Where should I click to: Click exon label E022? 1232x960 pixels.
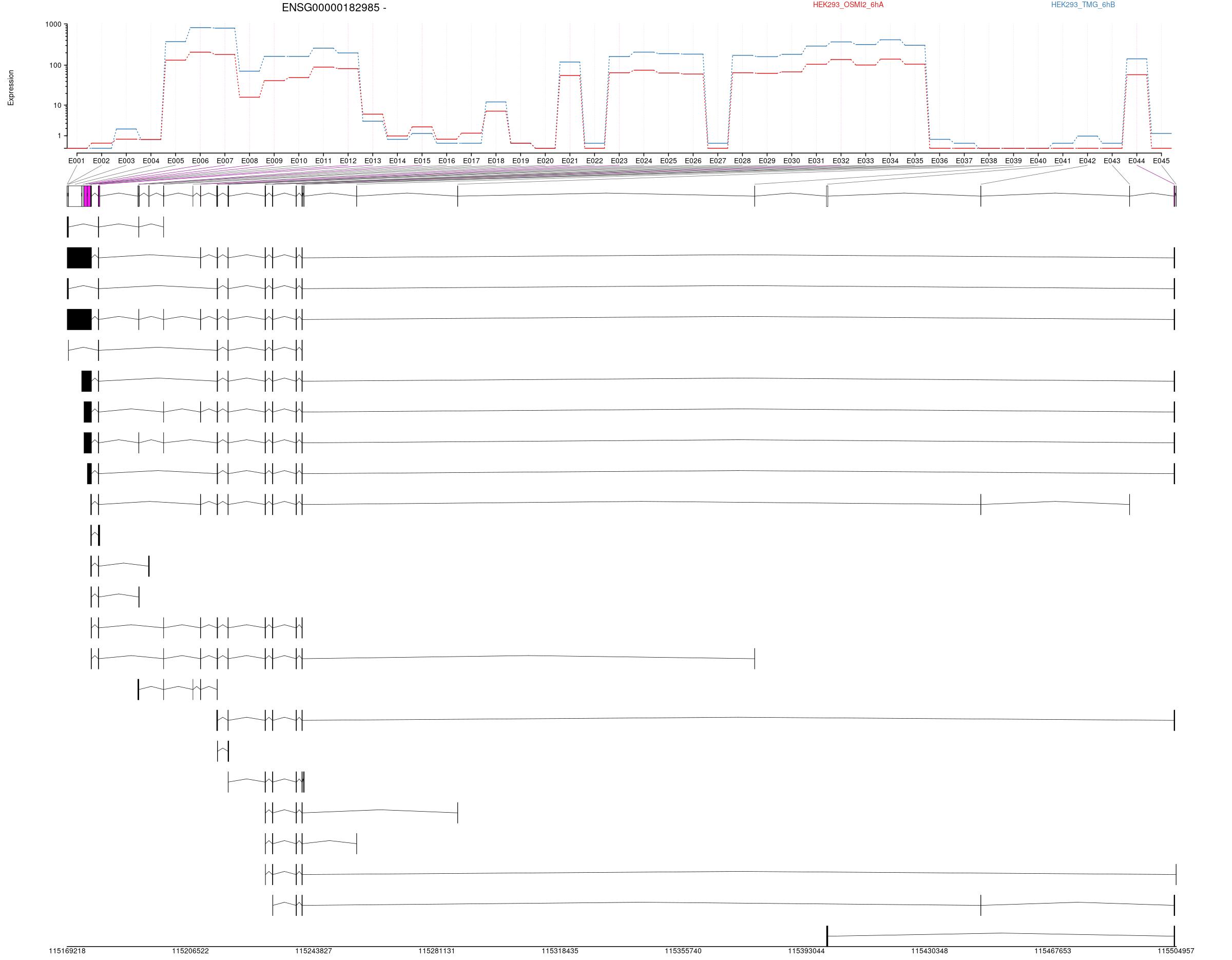click(x=594, y=161)
